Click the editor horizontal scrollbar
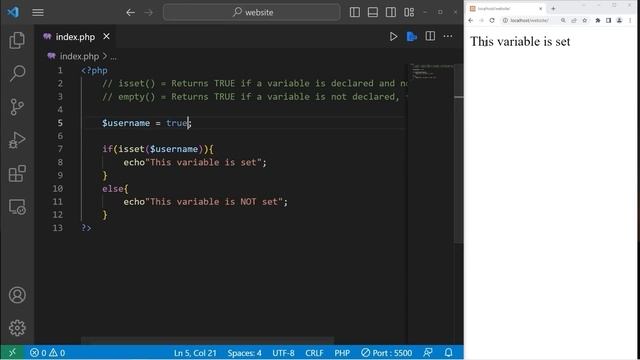This screenshot has width=640, height=360. [207, 340]
